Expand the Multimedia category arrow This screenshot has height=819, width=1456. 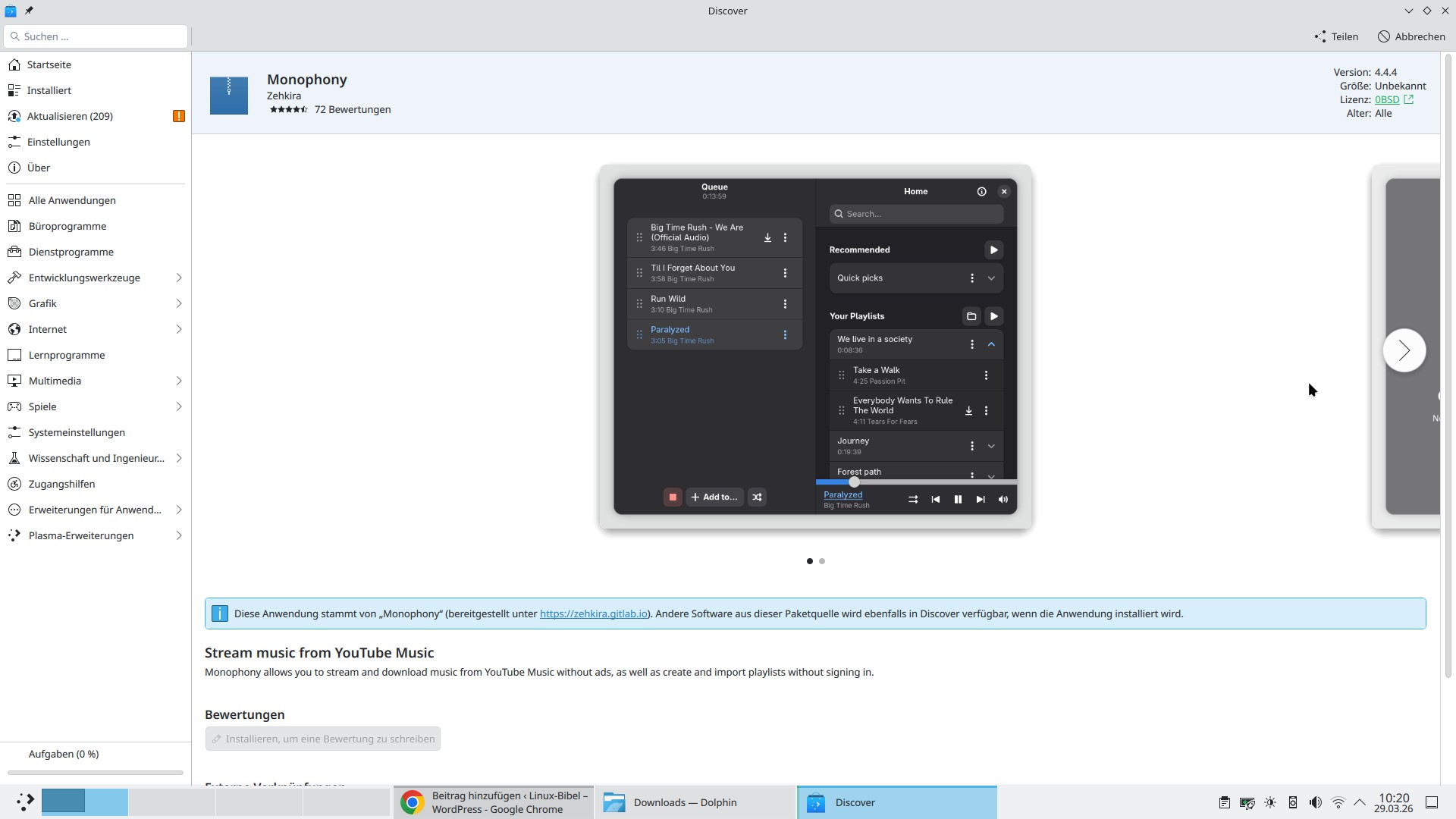coord(179,381)
